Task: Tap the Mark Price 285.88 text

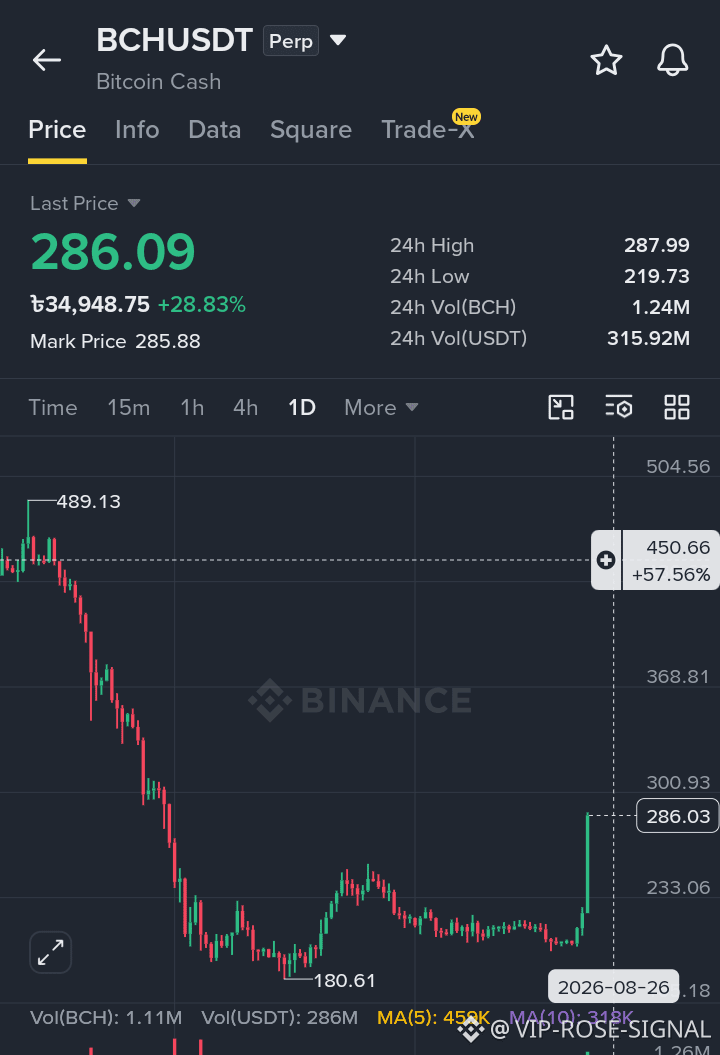Action: pos(115,341)
